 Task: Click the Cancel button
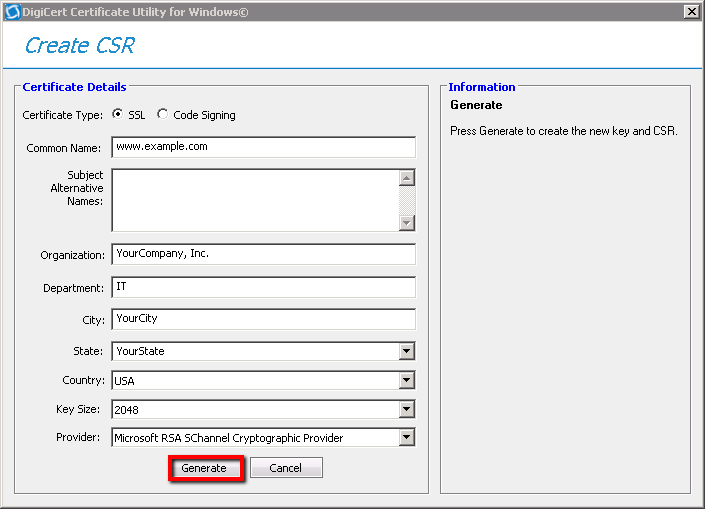(286, 468)
